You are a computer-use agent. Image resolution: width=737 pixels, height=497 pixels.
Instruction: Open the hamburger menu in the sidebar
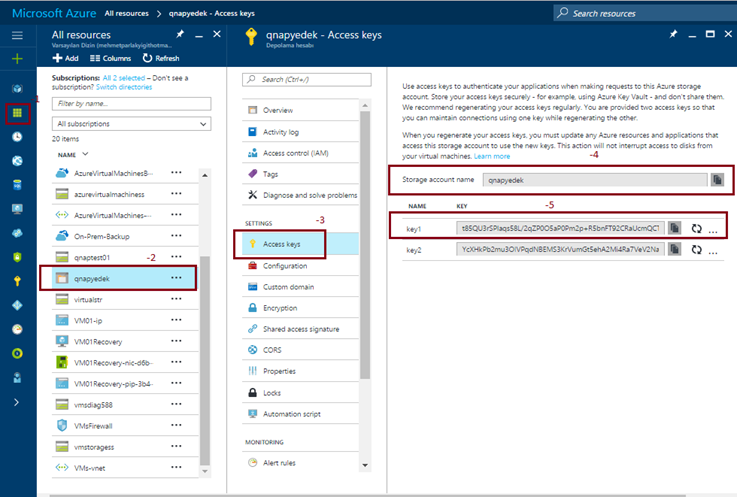tap(17, 35)
